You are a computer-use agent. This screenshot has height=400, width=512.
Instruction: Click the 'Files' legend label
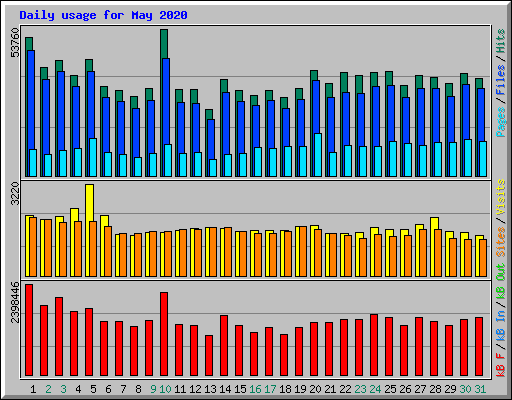501,80
